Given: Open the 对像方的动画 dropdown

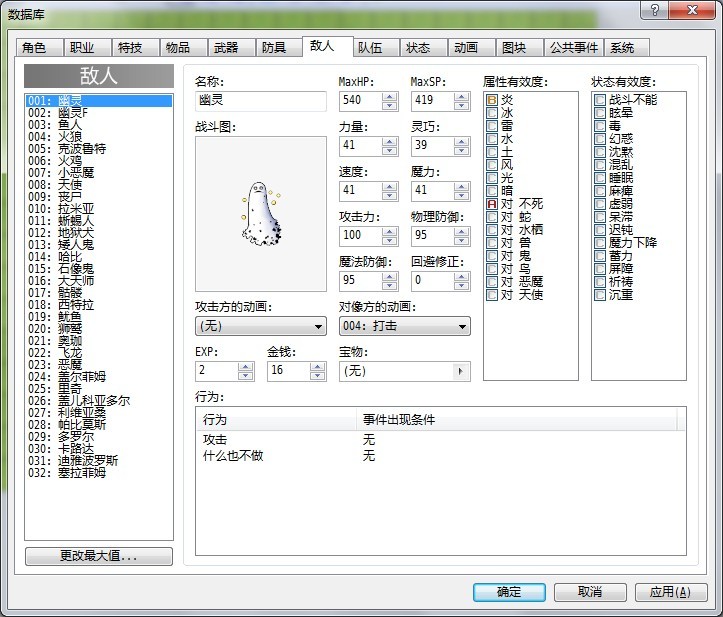Looking at the screenshot, I should pos(405,326).
